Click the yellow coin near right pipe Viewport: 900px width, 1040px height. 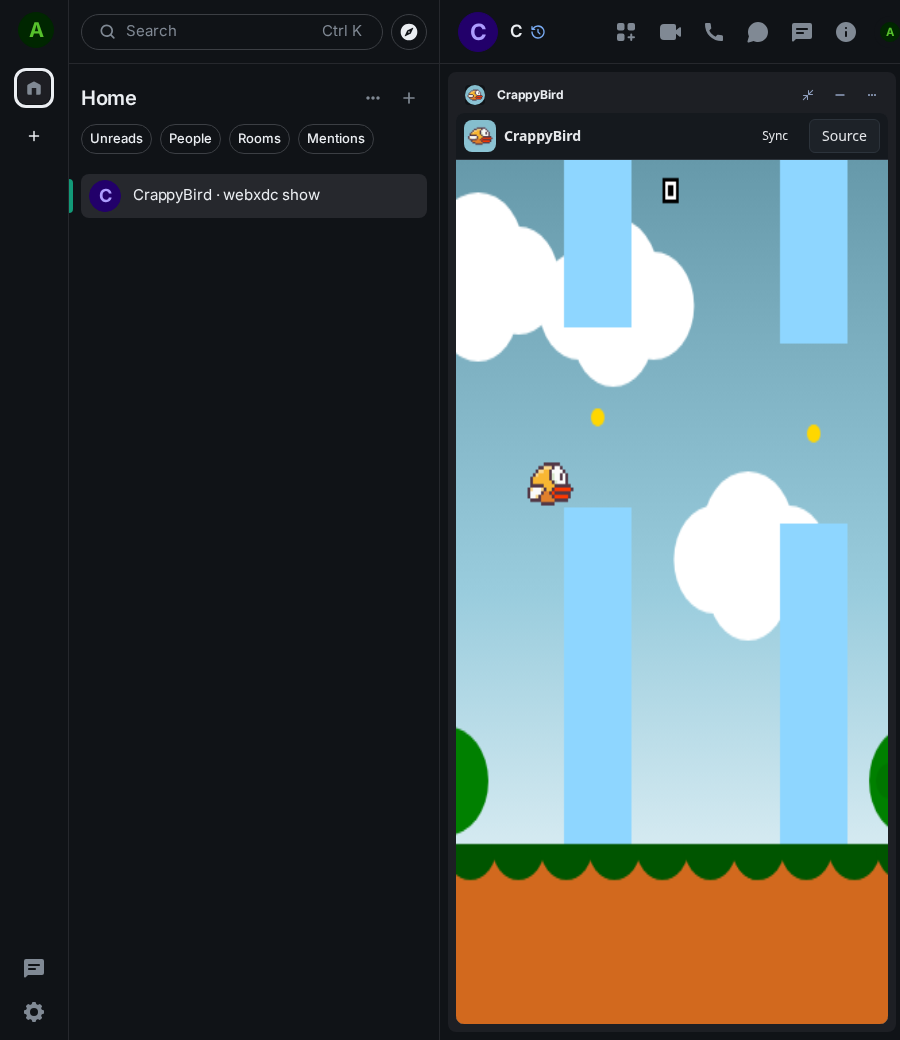click(x=814, y=434)
